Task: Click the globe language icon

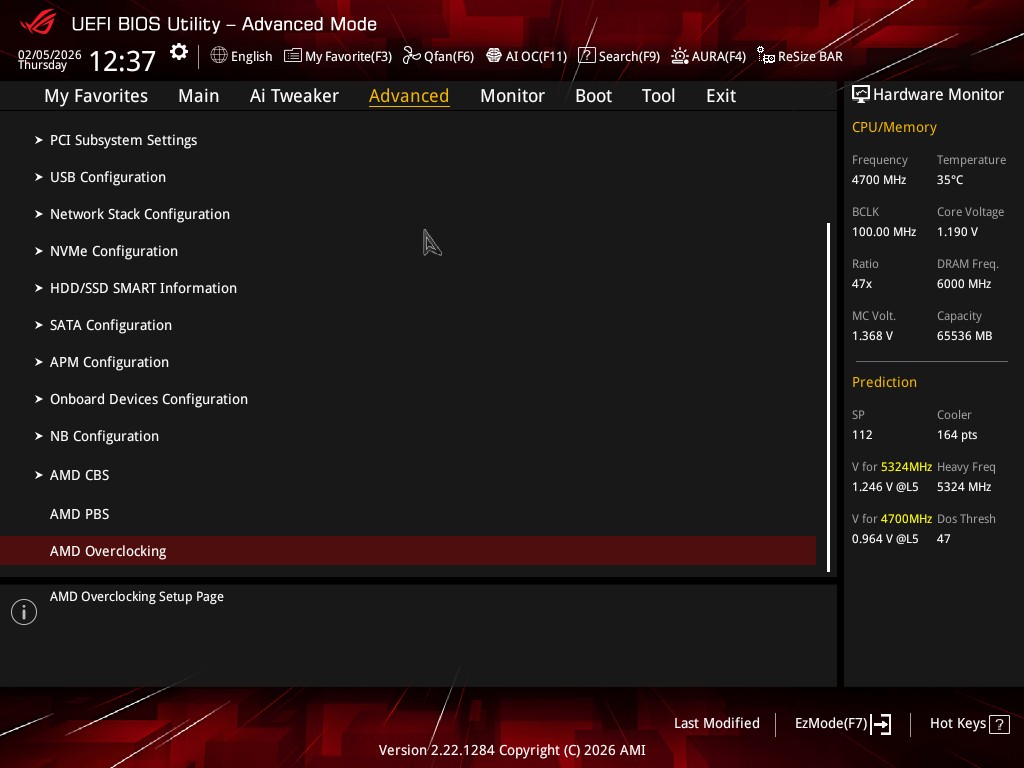Action: [x=219, y=56]
